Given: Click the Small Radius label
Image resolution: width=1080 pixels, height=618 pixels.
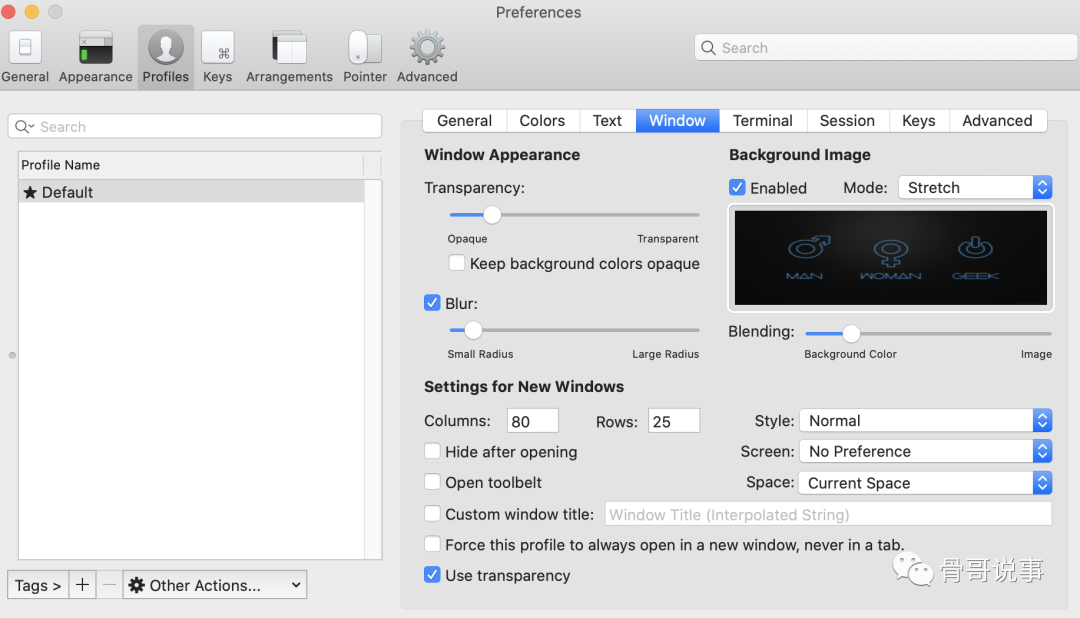Looking at the screenshot, I should pyautogui.click(x=480, y=354).
